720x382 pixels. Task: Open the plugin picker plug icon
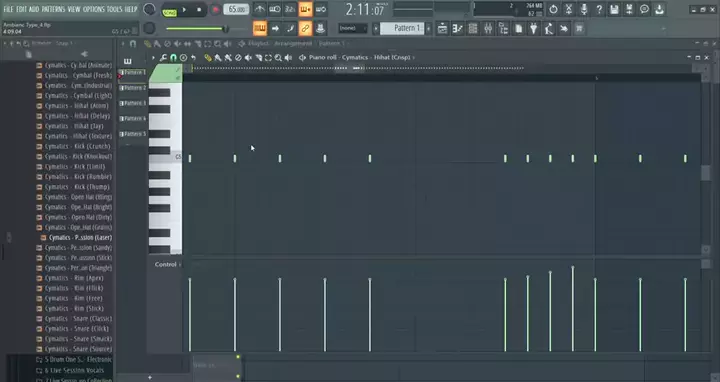533,28
